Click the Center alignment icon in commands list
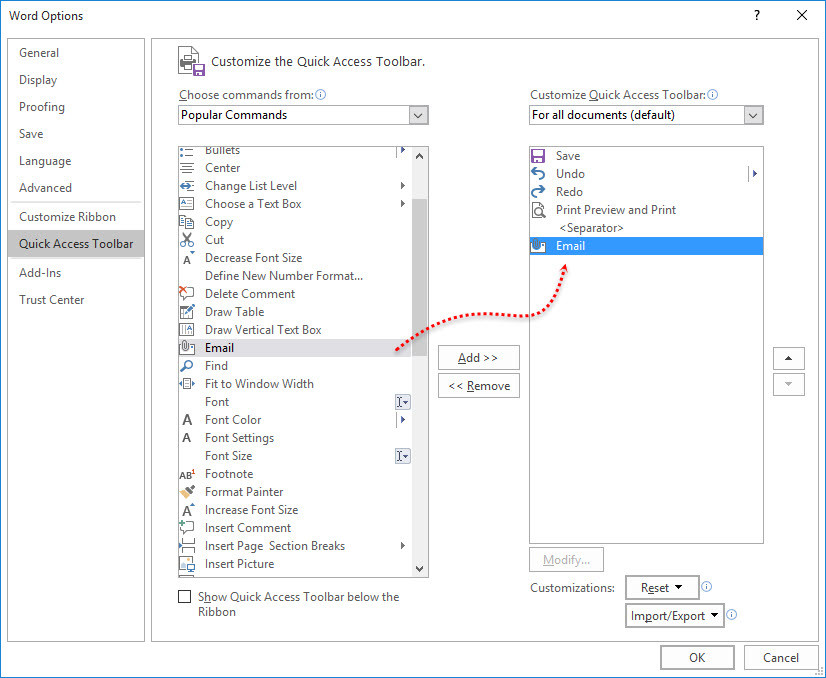This screenshot has height=678, width=826. [186, 168]
